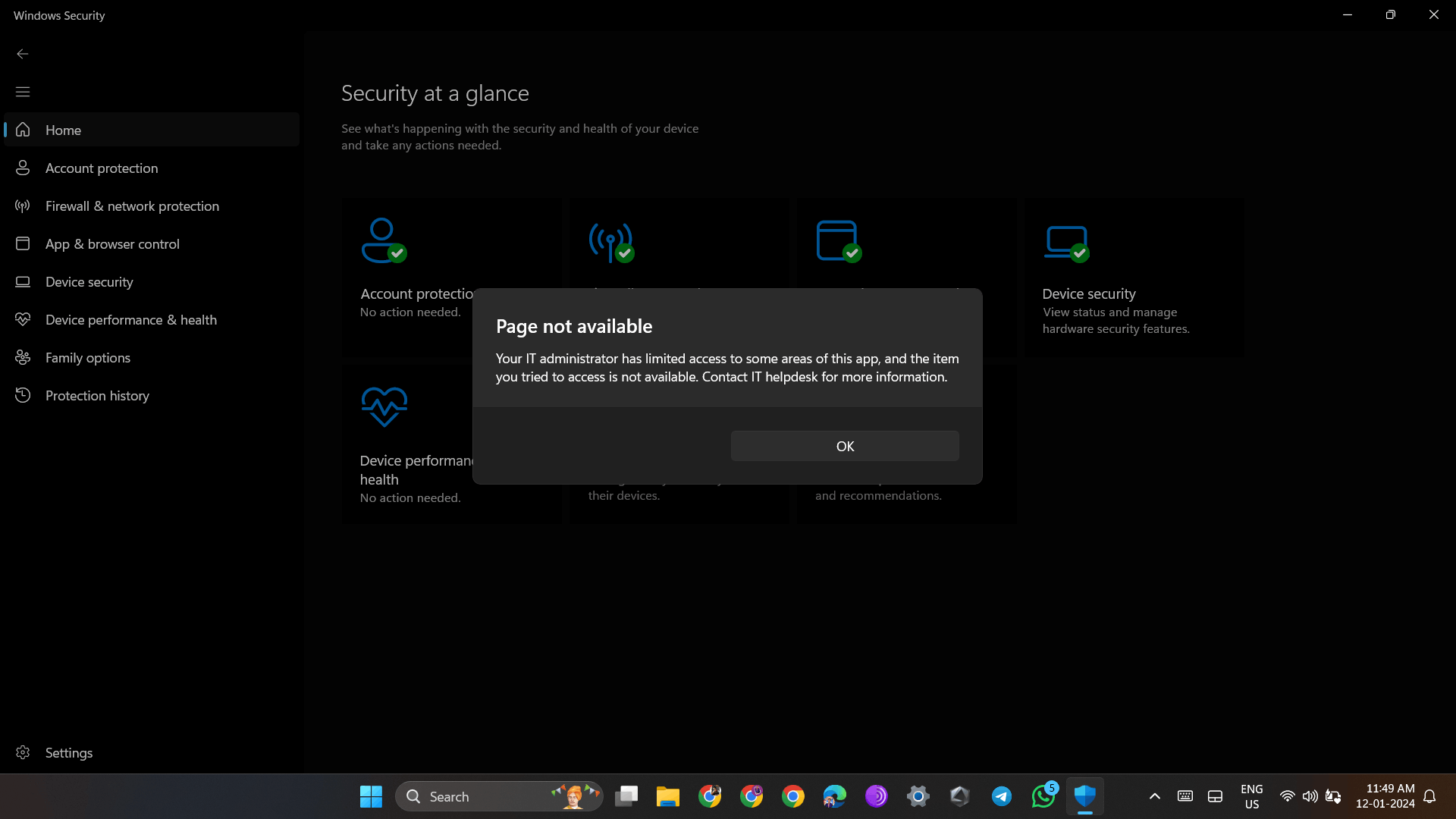Screen dimensions: 1456x819
Task: Click the Device performance heart tile icon
Action: [384, 406]
